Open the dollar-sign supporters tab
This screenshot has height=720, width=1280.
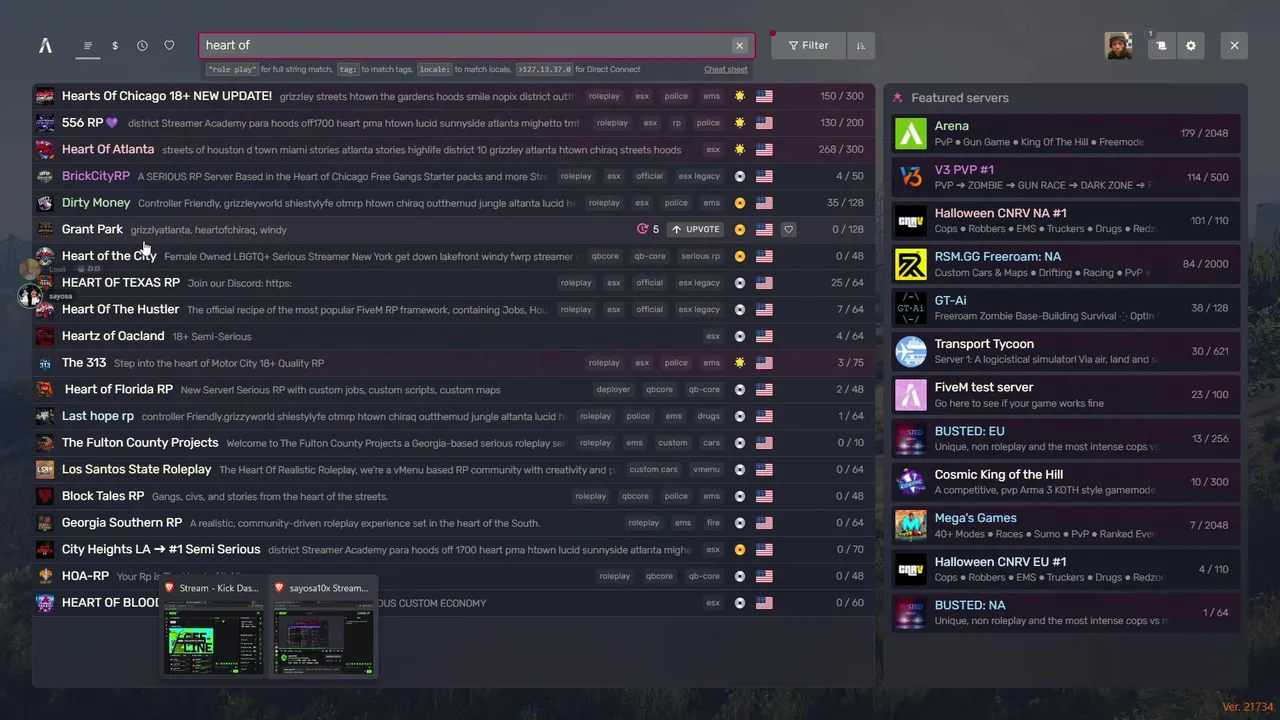[115, 45]
